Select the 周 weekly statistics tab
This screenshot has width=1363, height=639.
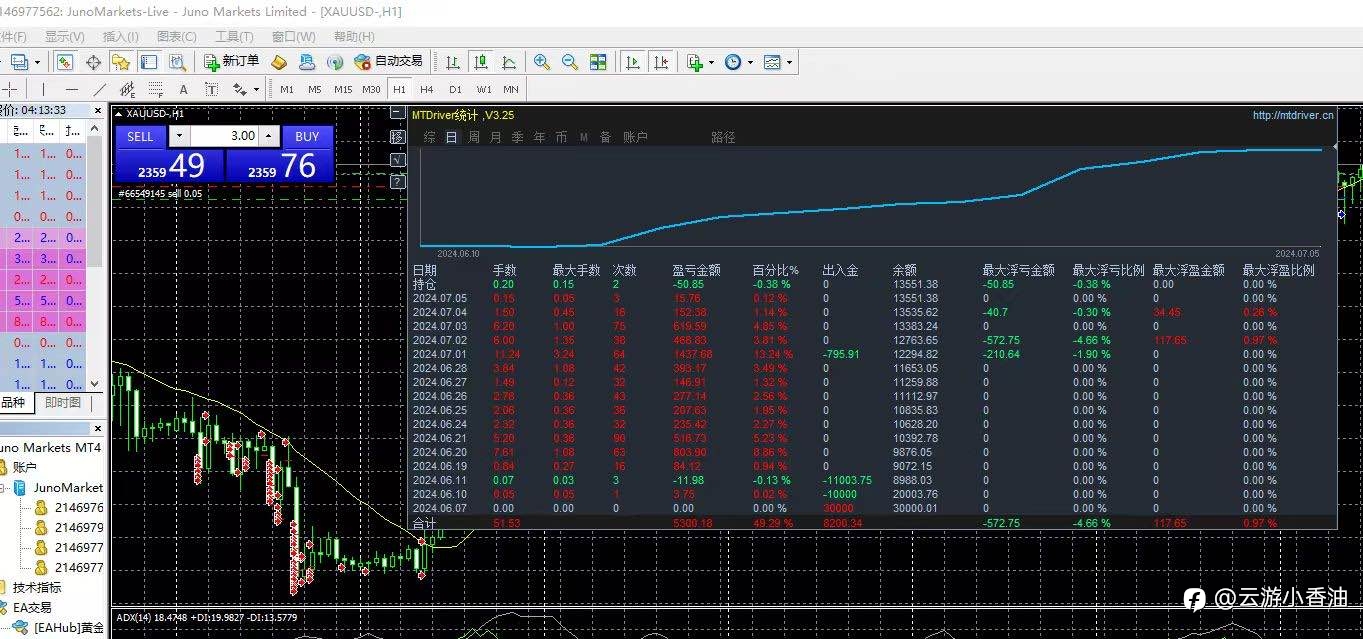coord(474,137)
